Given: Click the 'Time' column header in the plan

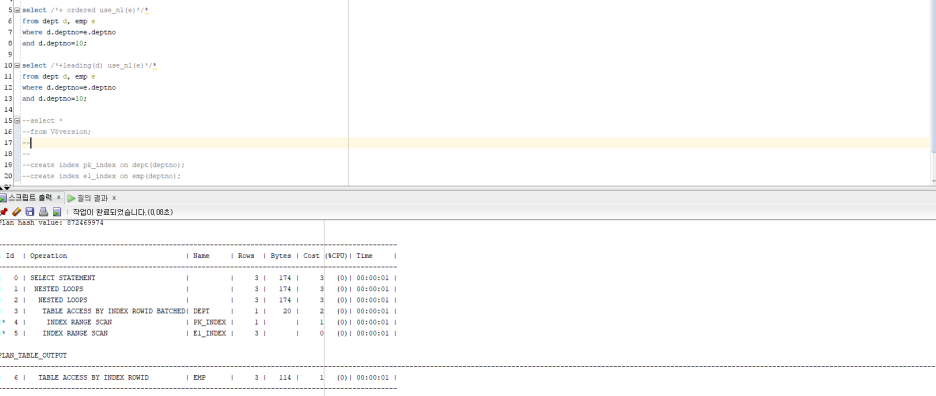Looking at the screenshot, I should [x=364, y=256].
